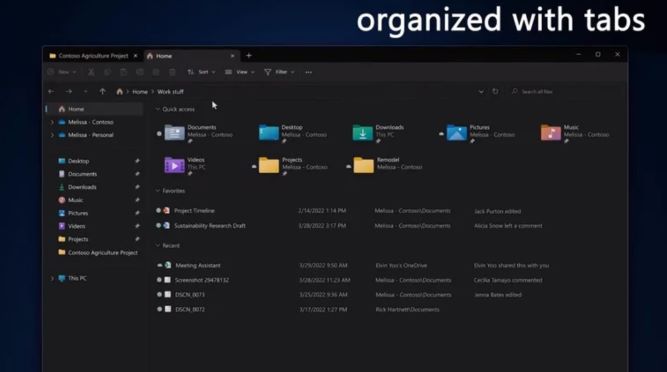Viewport: 667px width, 372px height.
Task: Expand Melissa - Personal in sidebar
Action: pos(52,135)
